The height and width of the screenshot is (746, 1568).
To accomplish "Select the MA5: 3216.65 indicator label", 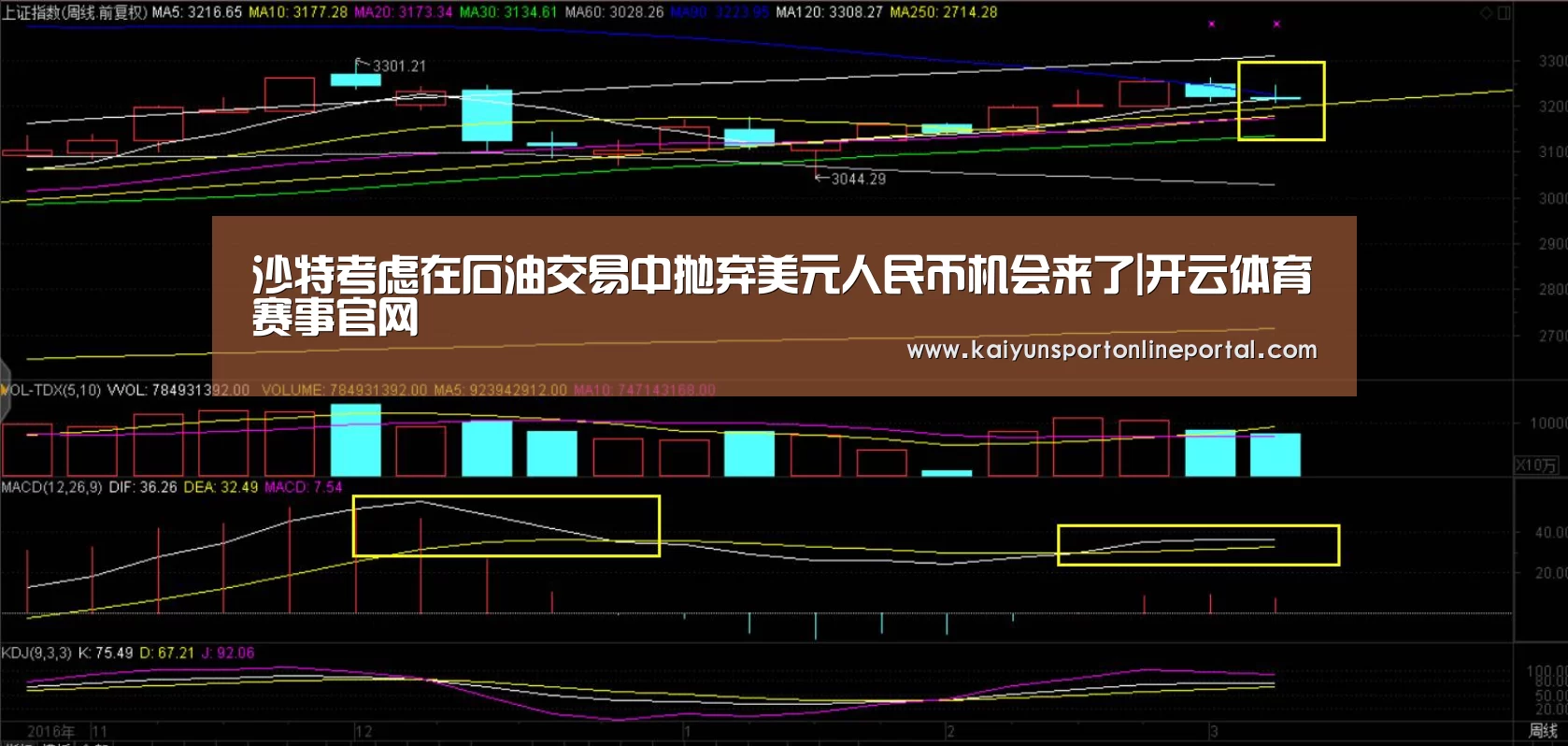I will point(197,12).
